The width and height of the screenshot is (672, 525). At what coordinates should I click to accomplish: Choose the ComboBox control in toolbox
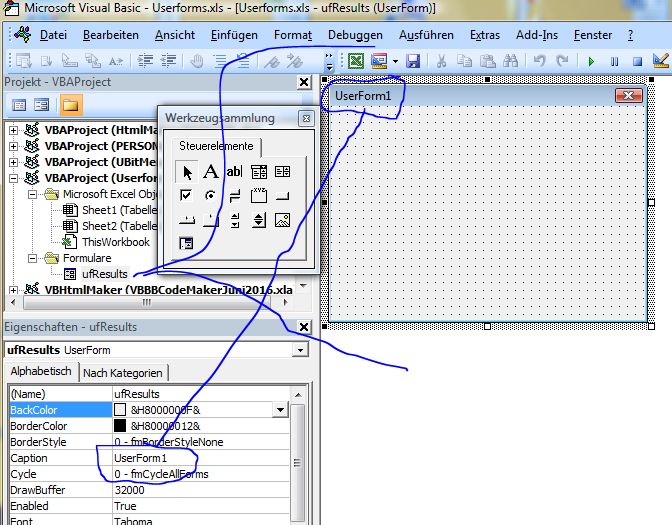258,172
